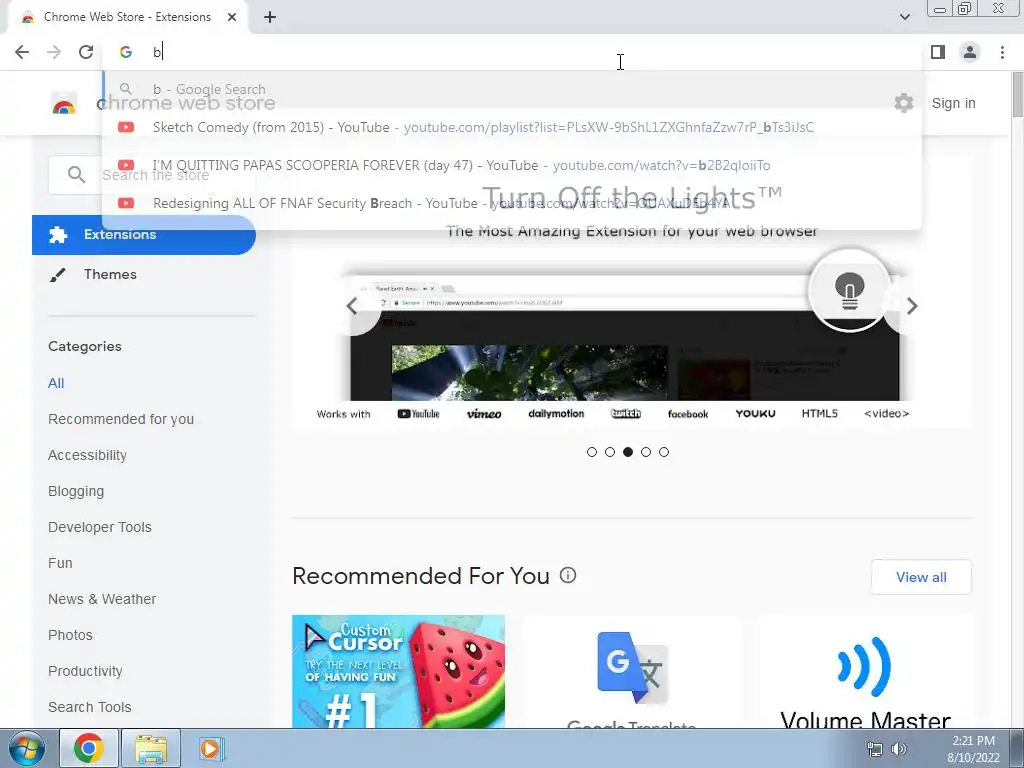Go back with the browser back arrow
The width and height of the screenshot is (1024, 768).
[22, 52]
